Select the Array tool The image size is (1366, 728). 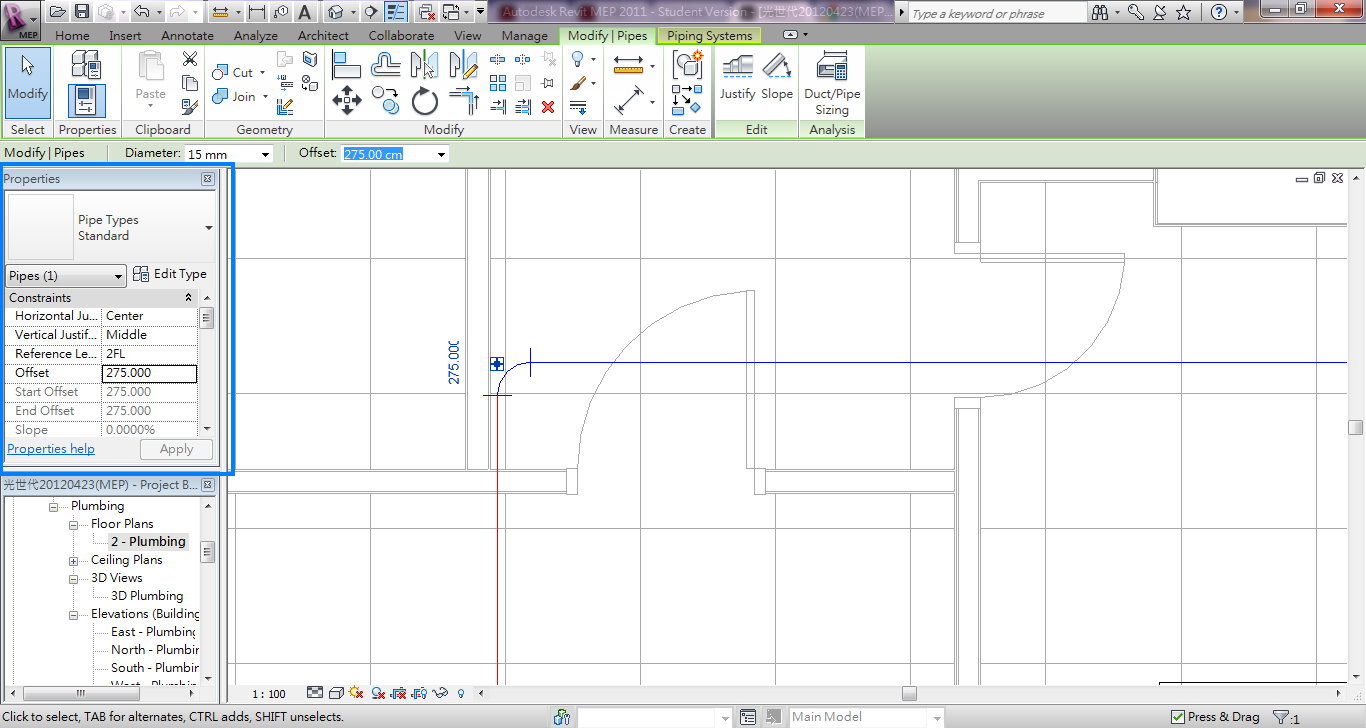(498, 83)
